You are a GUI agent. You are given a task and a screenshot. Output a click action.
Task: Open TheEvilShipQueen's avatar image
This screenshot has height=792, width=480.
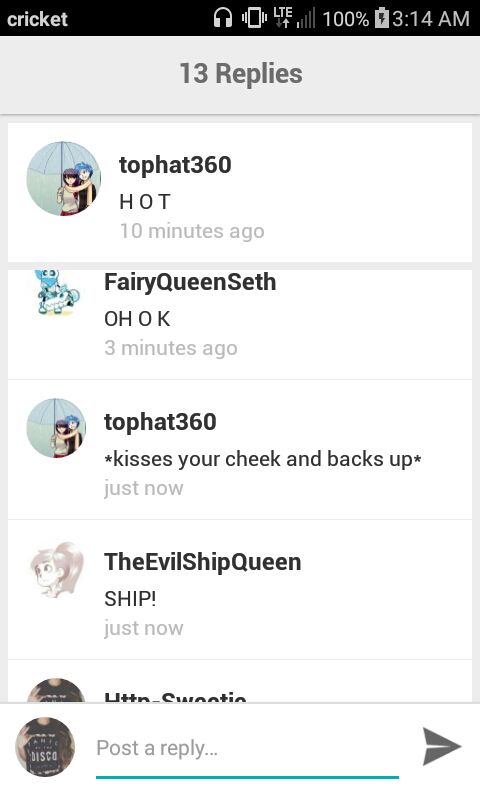pyautogui.click(x=56, y=570)
